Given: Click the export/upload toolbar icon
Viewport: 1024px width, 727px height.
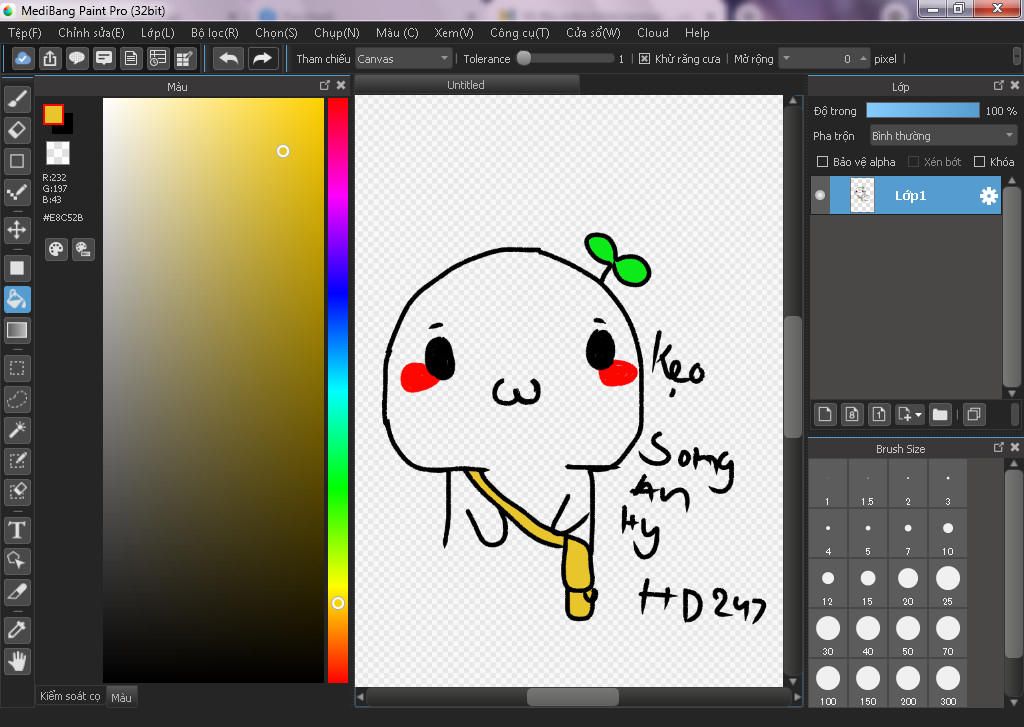Looking at the screenshot, I should click(50, 59).
